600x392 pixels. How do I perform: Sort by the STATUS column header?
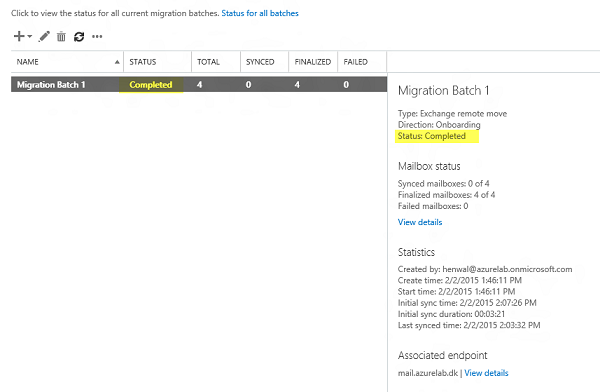click(x=143, y=62)
